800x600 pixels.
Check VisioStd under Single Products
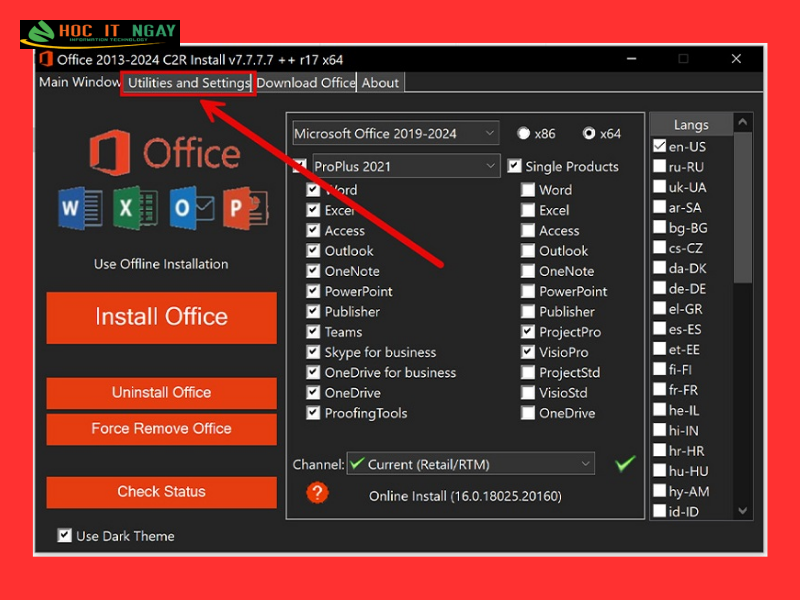click(528, 393)
